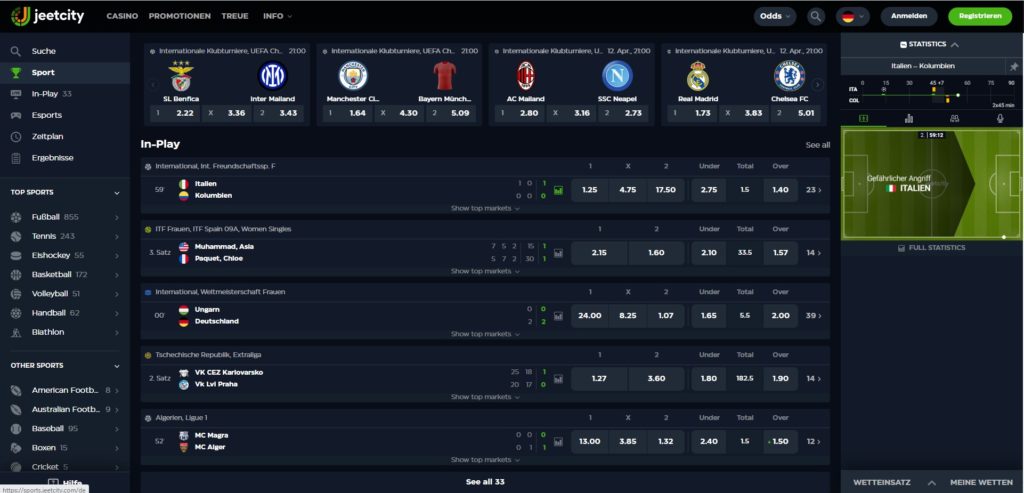The image size is (1024, 493).
Task: Open Eishockey icon in sidebar
Action: (x=16, y=255)
